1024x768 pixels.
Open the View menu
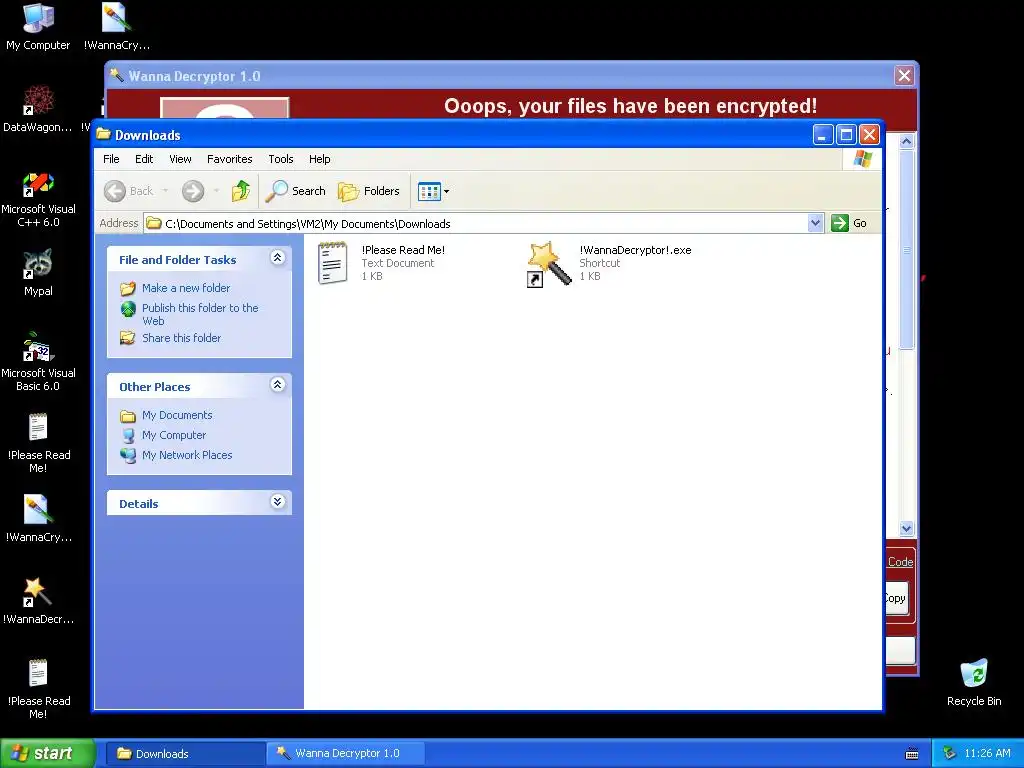click(180, 159)
